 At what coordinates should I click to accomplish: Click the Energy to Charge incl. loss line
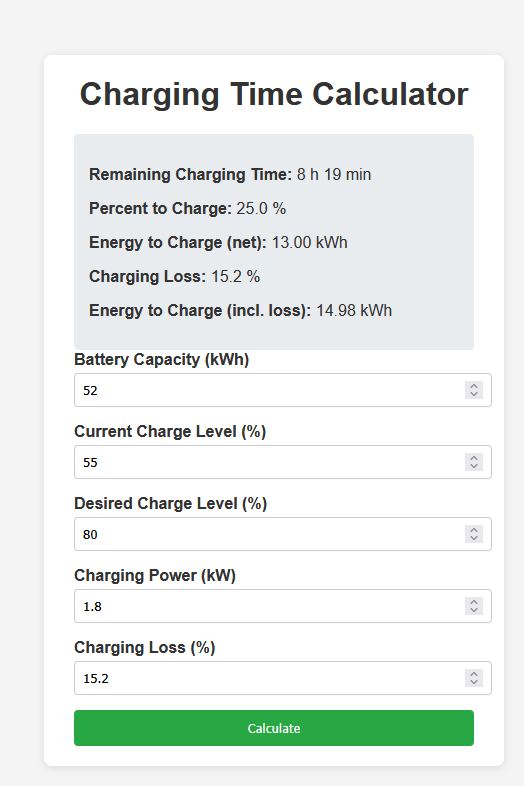click(x=241, y=310)
